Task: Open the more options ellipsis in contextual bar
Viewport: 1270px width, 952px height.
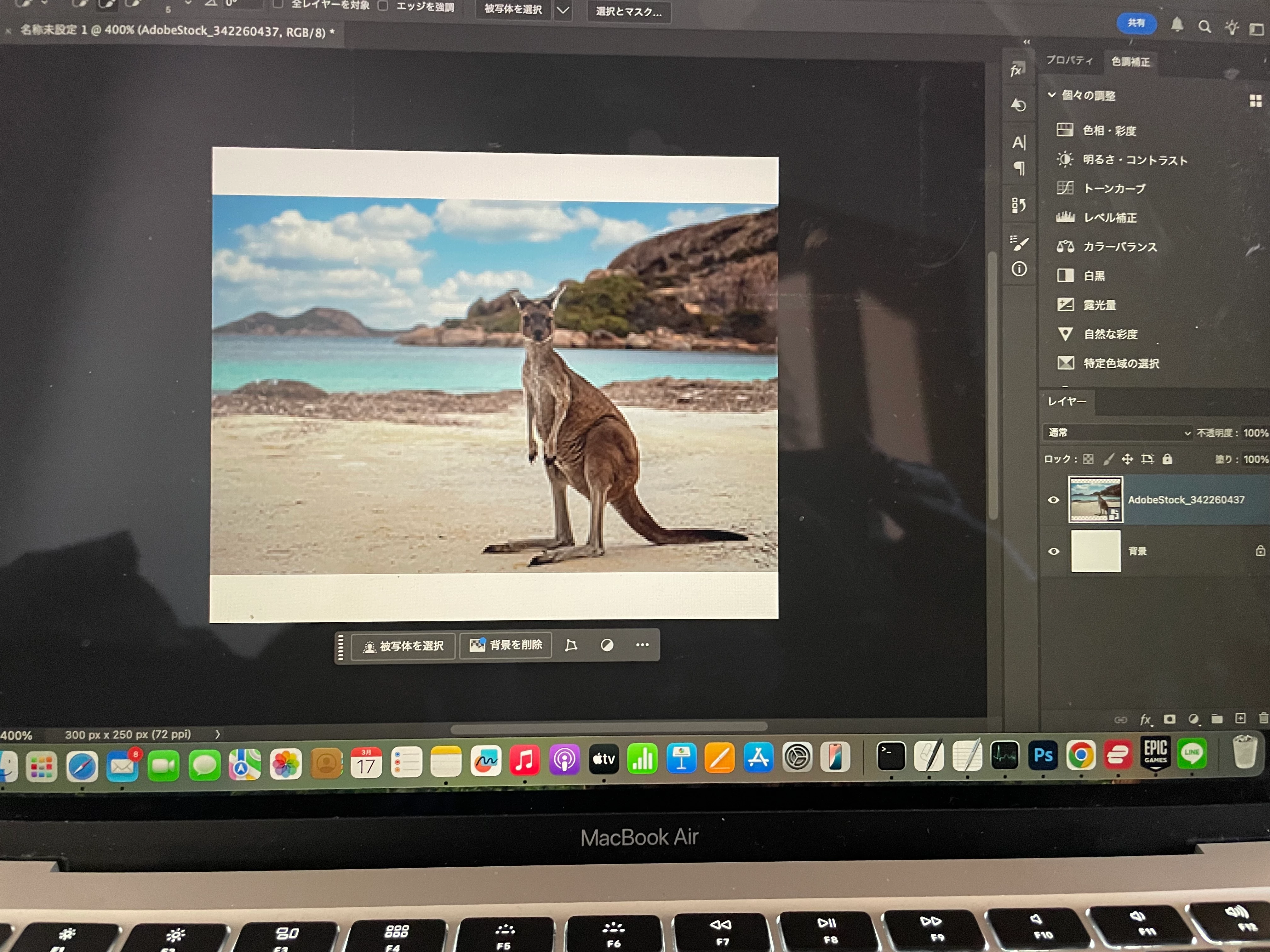Action: [x=642, y=645]
